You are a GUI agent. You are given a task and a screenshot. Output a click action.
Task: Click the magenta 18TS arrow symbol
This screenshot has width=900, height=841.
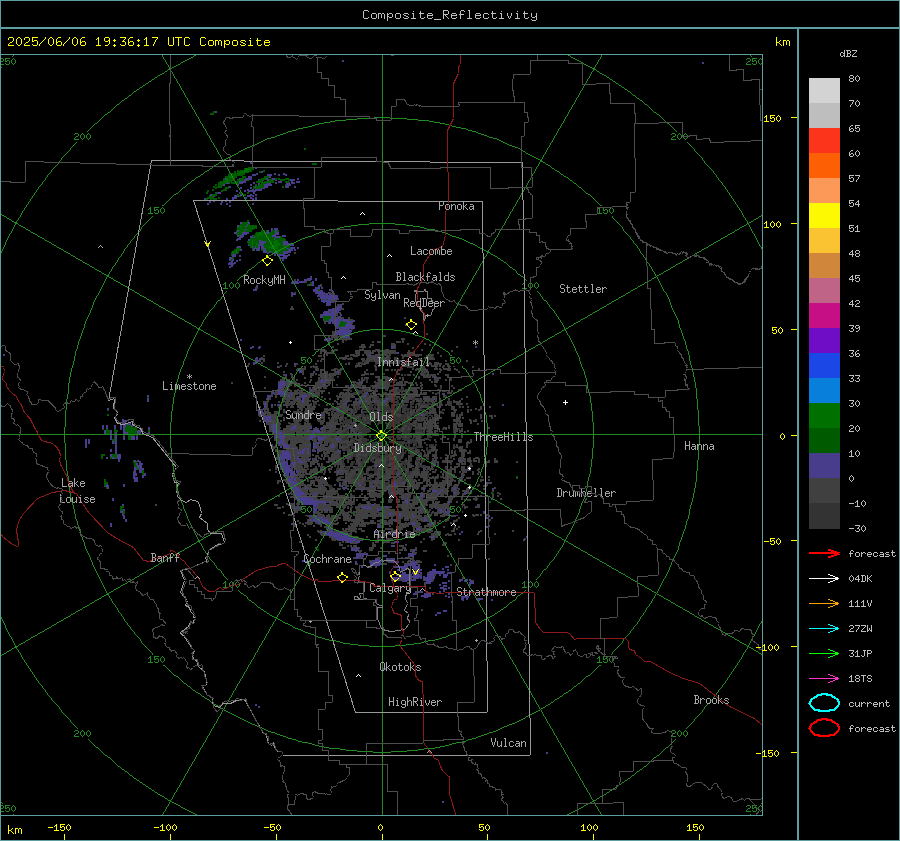(824, 679)
